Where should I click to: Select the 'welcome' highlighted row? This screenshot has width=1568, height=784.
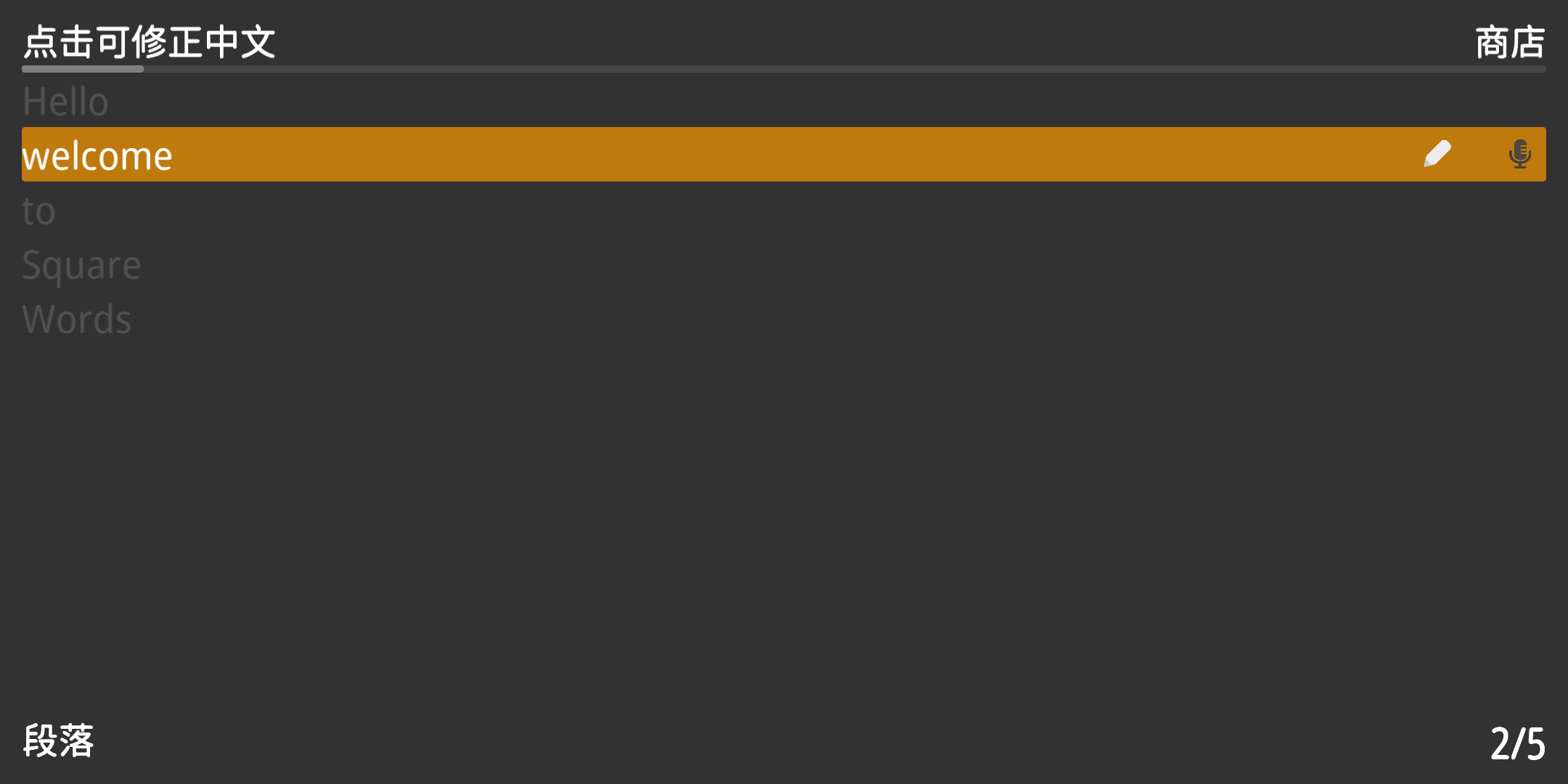(x=784, y=154)
